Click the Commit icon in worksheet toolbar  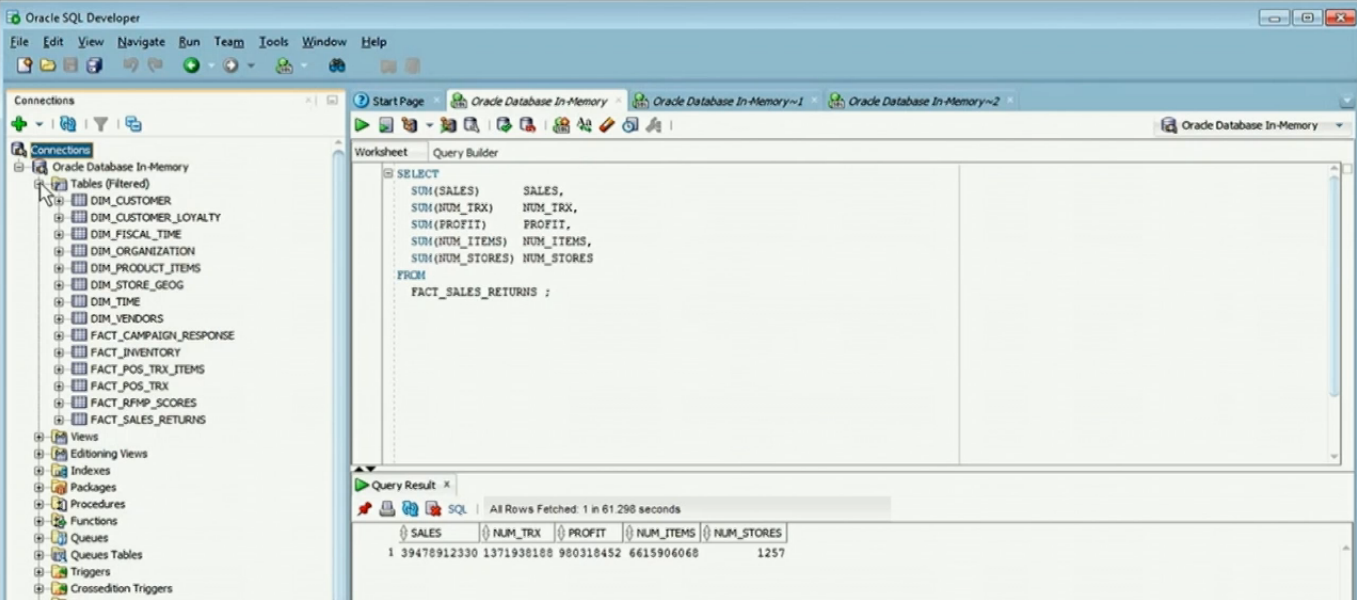click(x=504, y=125)
